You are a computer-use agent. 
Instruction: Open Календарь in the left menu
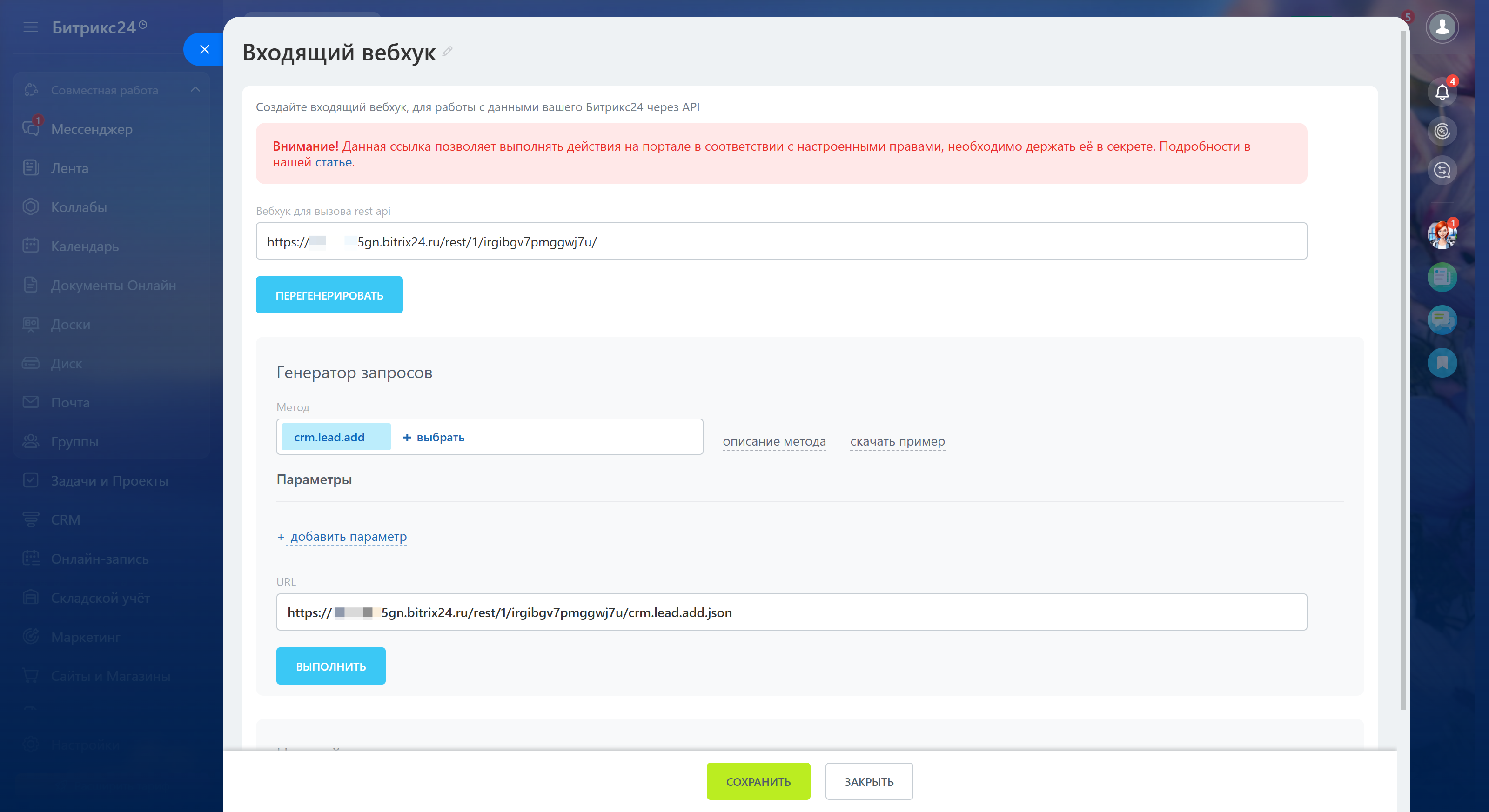click(84, 246)
